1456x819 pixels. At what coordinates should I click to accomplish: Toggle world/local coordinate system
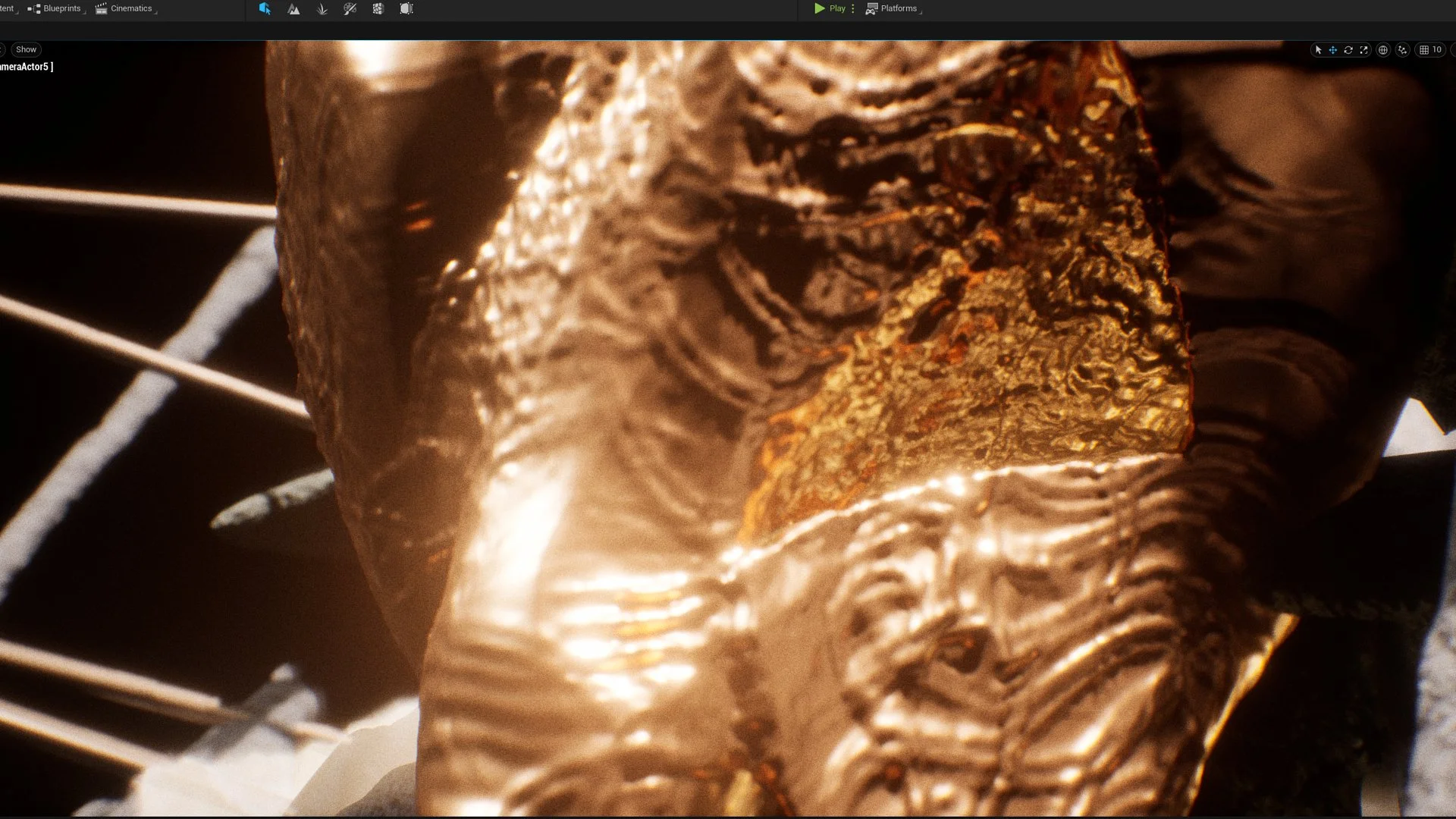click(x=1383, y=50)
